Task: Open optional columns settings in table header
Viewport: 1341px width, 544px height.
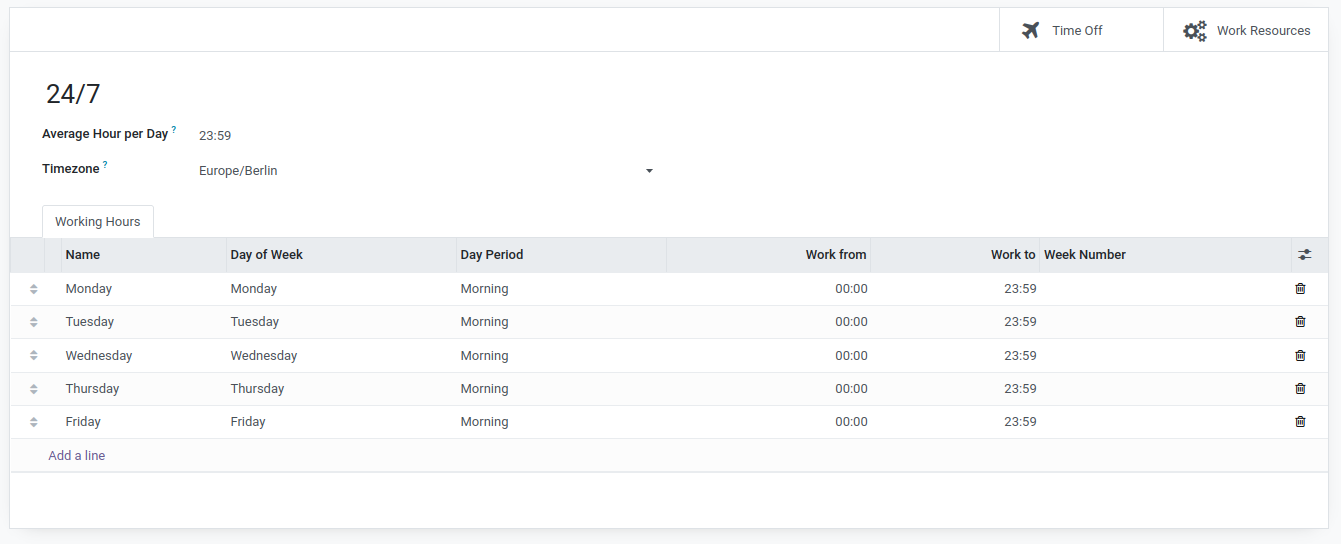Action: tap(1304, 255)
